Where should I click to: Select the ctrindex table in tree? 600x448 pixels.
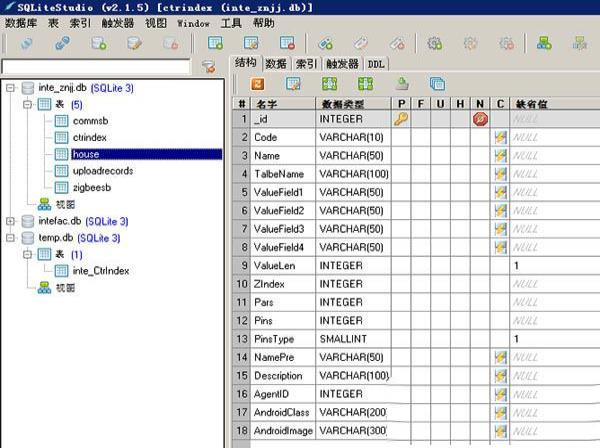tap(90, 137)
